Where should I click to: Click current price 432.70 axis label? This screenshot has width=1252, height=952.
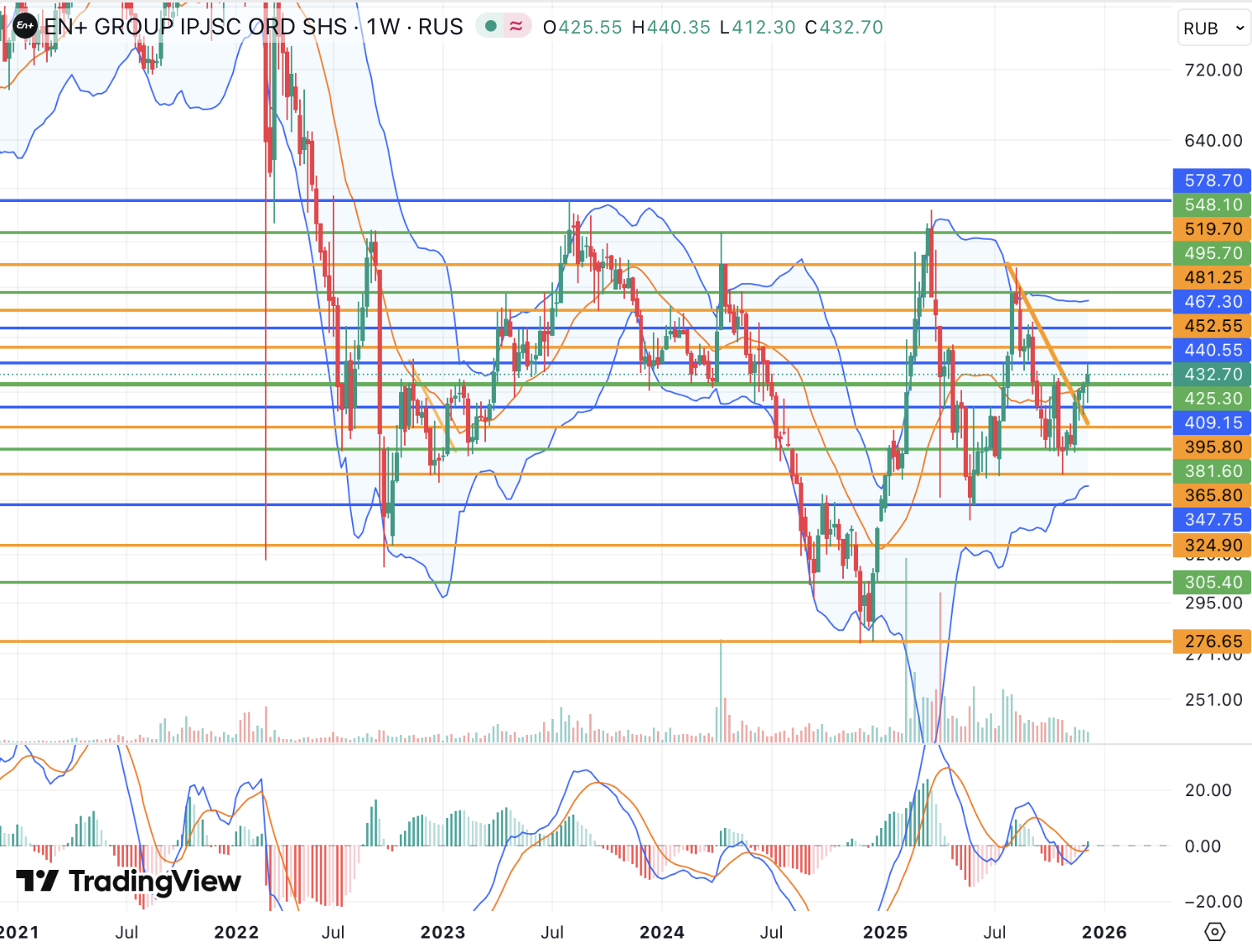1212,374
